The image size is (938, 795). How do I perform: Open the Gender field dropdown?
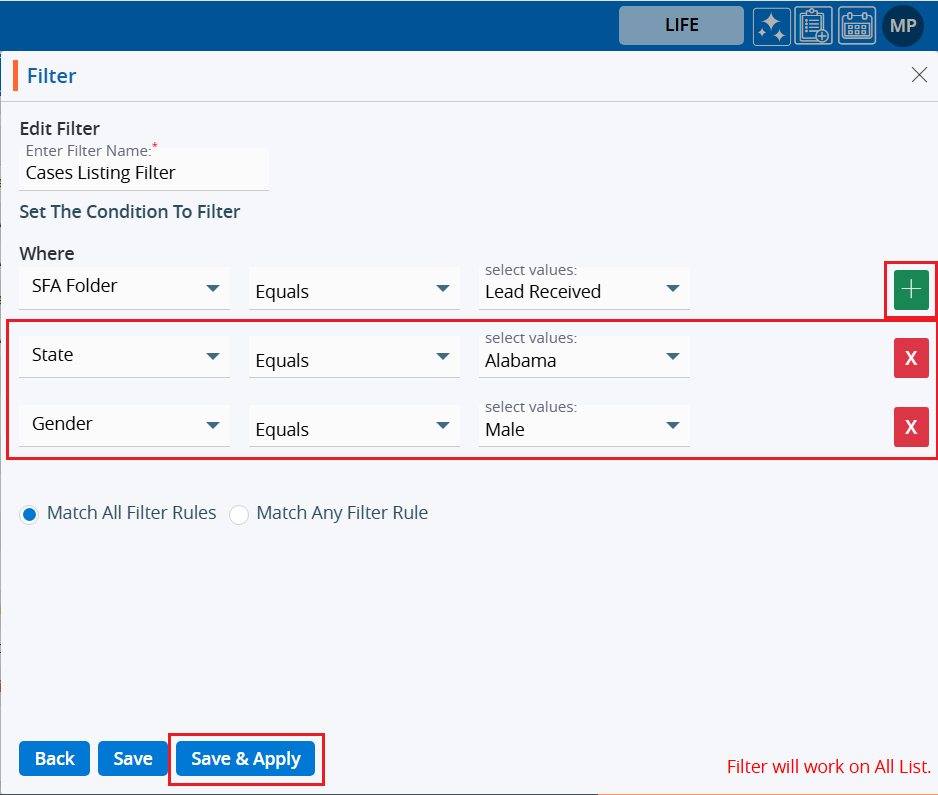124,425
